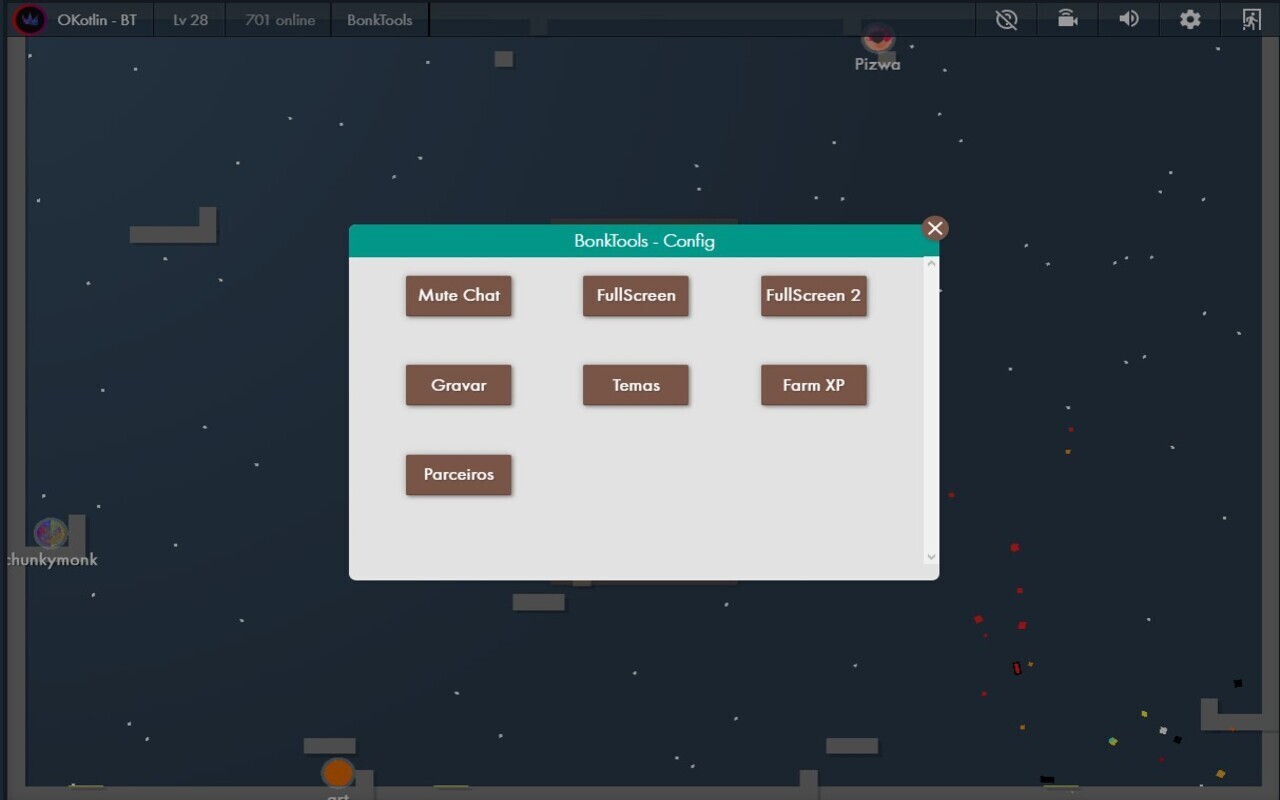Click the config dialog scrollbar down arrow

point(931,557)
